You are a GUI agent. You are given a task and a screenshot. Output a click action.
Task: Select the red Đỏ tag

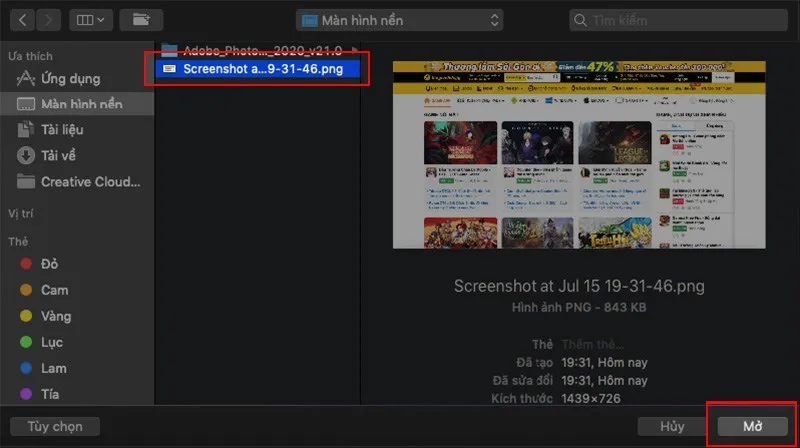(x=50, y=264)
